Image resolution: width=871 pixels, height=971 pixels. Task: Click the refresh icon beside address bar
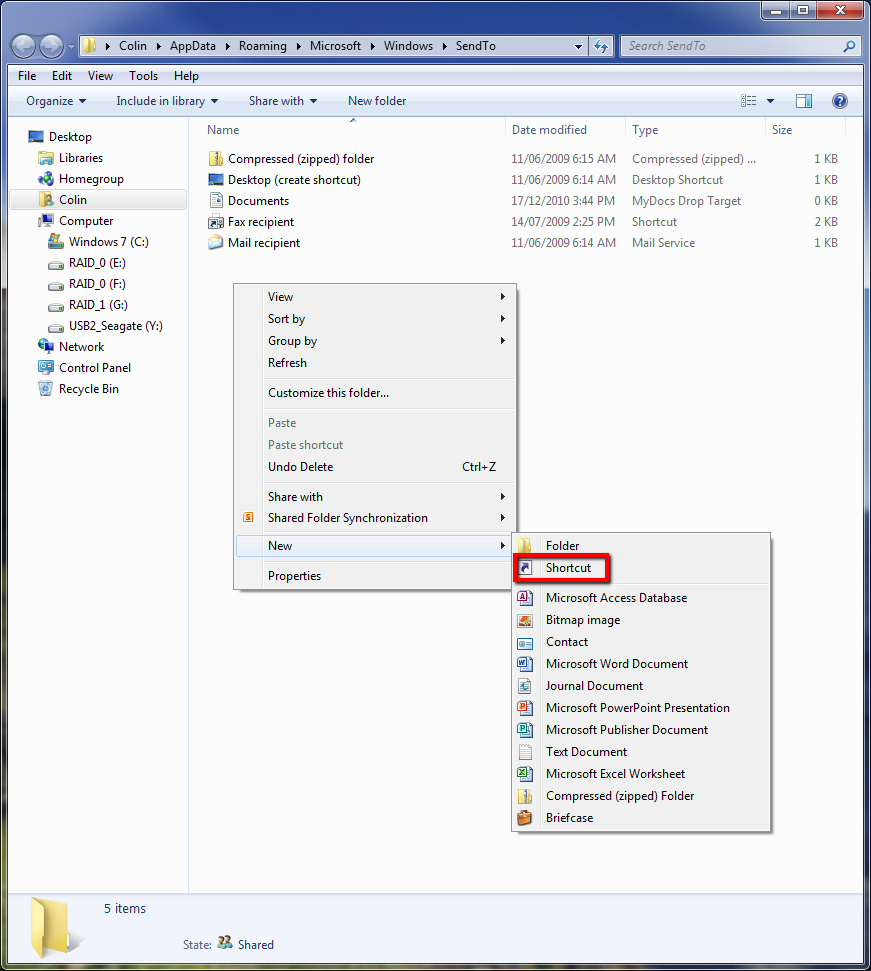tap(600, 46)
